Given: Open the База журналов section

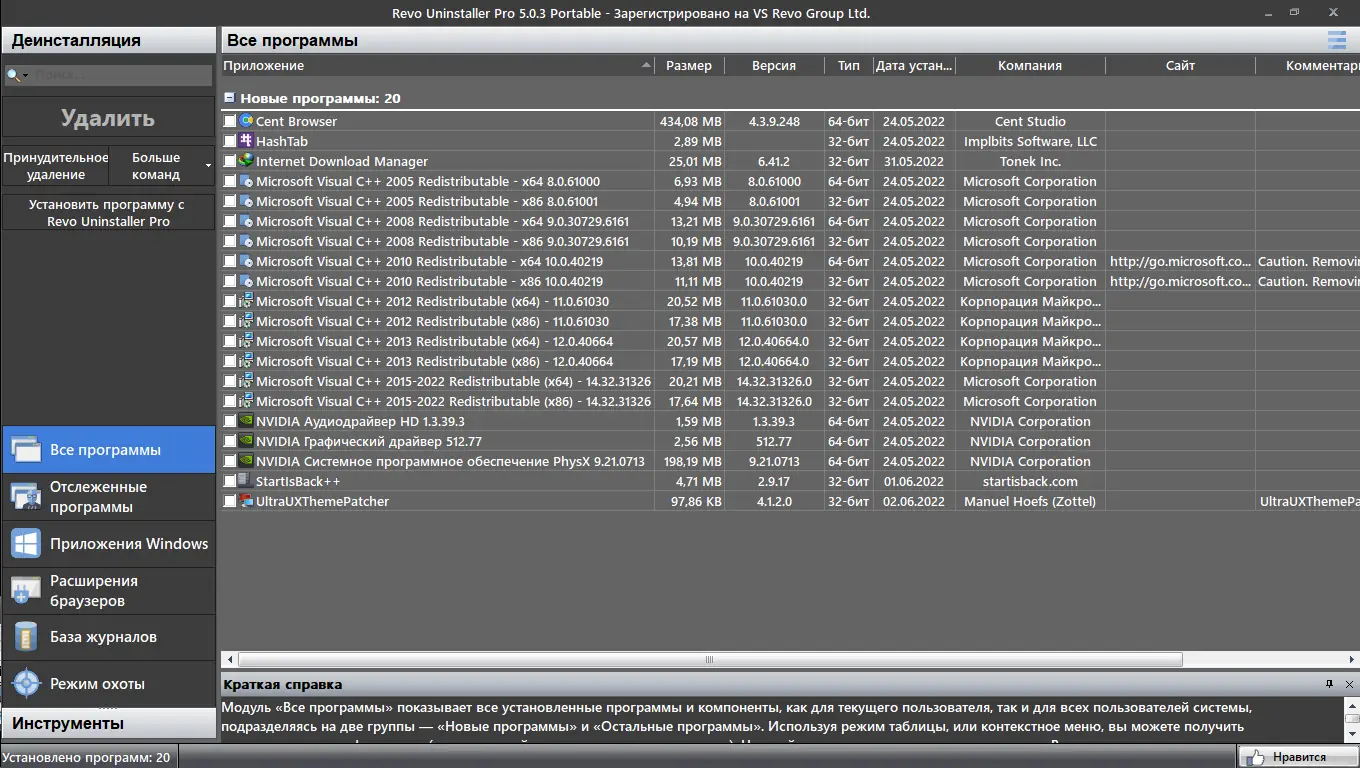Looking at the screenshot, I should coord(108,637).
